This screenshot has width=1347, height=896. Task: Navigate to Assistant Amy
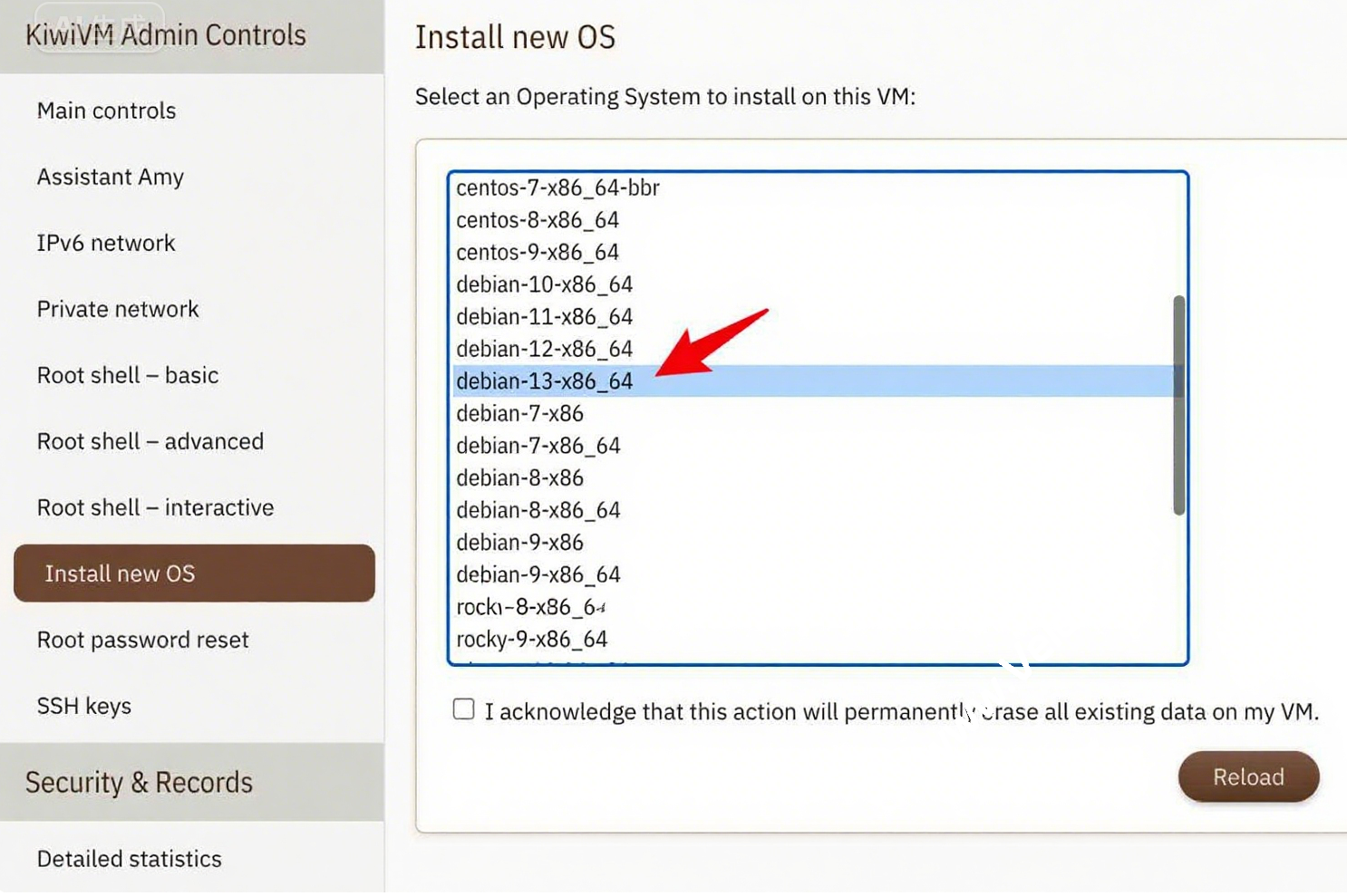point(110,177)
